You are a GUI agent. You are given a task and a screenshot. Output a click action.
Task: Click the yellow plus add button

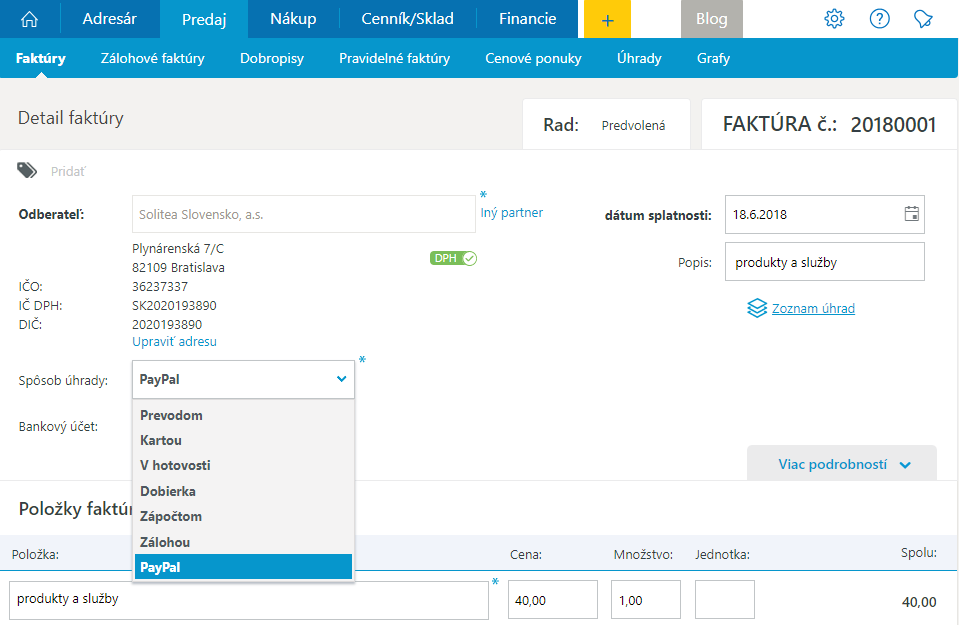point(607,19)
